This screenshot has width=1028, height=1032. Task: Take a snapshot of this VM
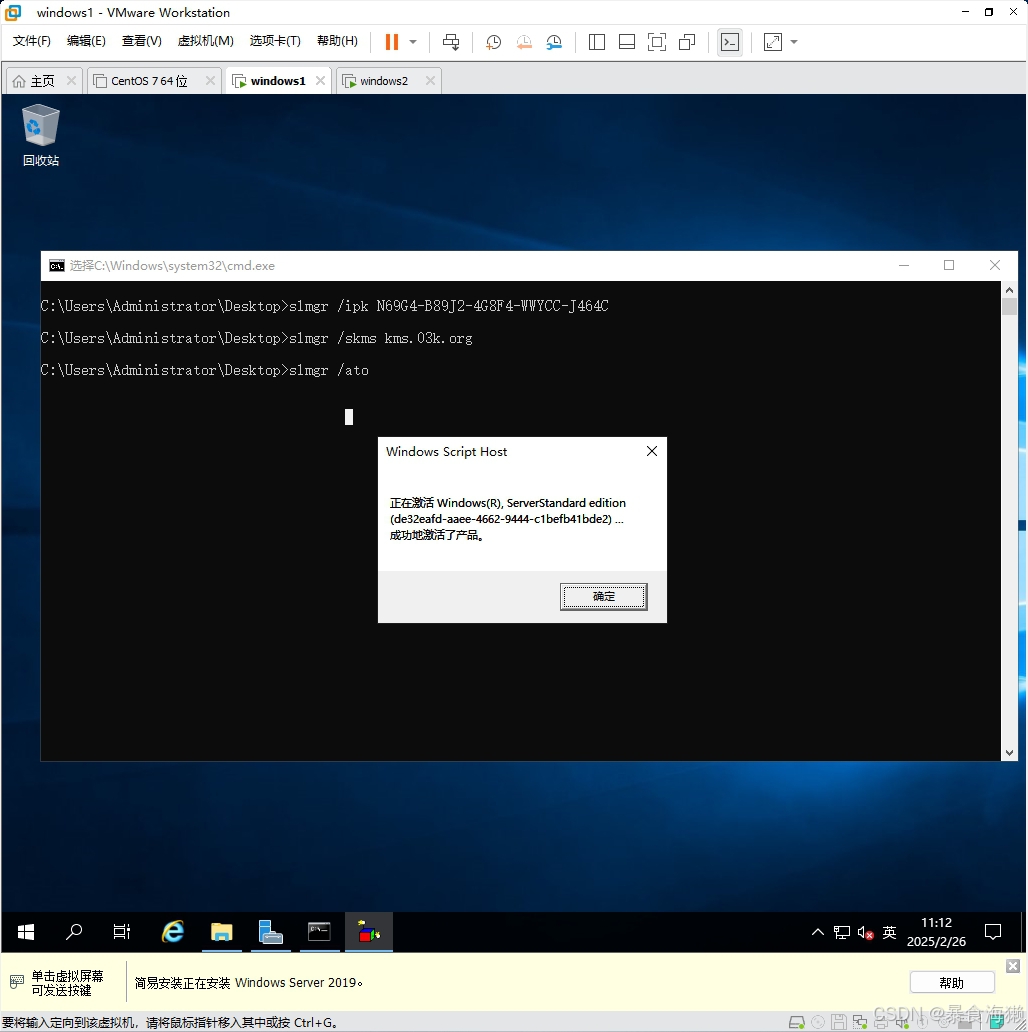coord(493,42)
